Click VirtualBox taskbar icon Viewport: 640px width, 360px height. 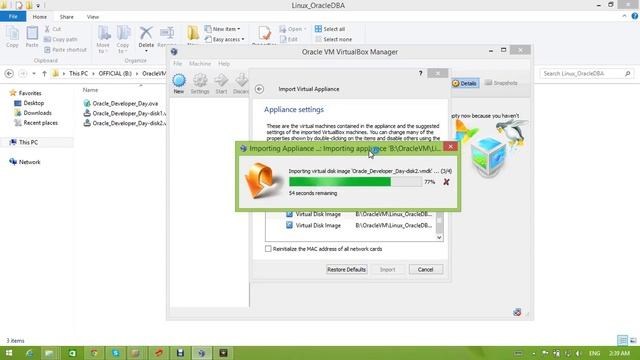202,353
